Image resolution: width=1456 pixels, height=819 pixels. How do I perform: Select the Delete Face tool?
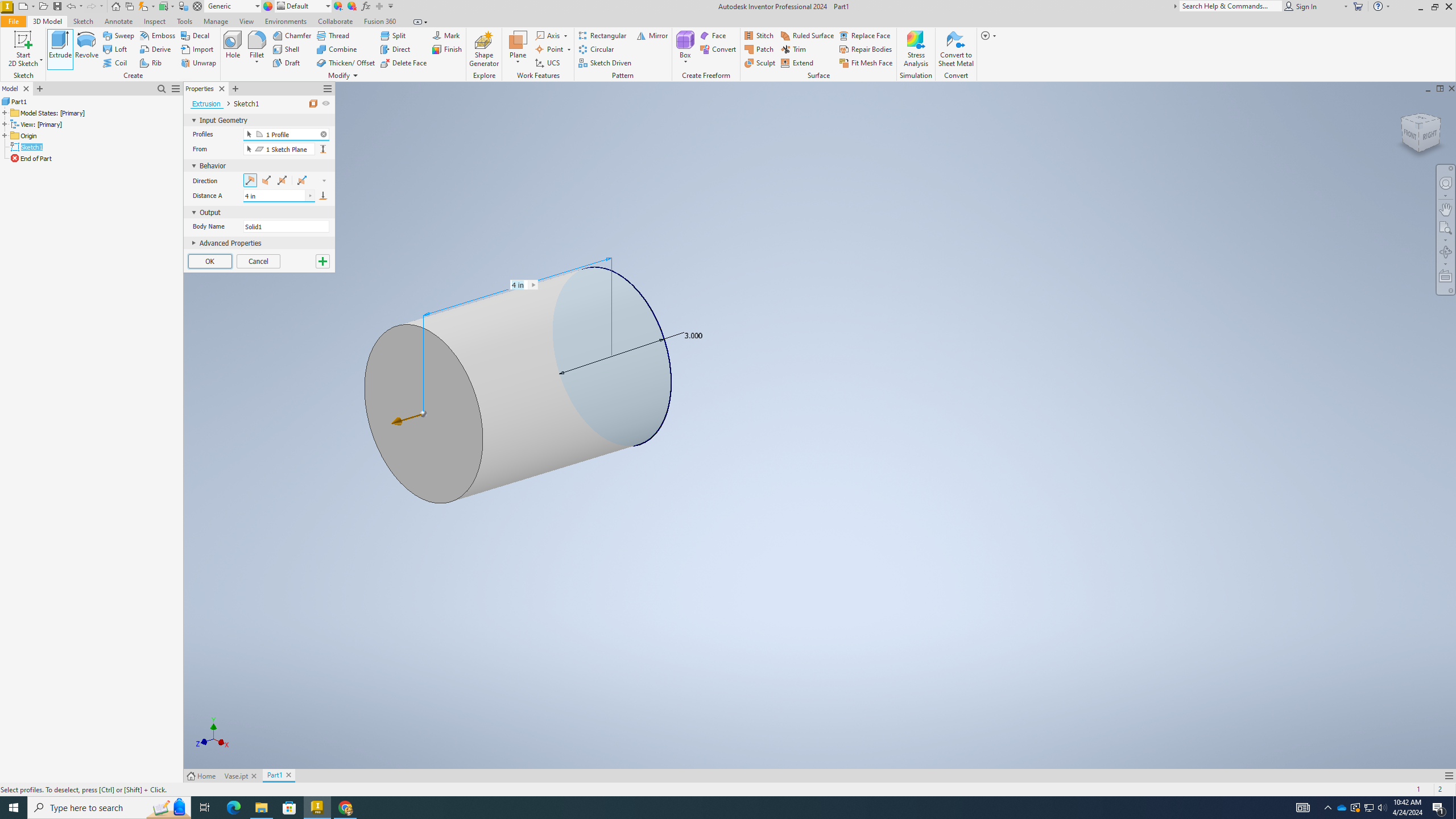point(404,63)
